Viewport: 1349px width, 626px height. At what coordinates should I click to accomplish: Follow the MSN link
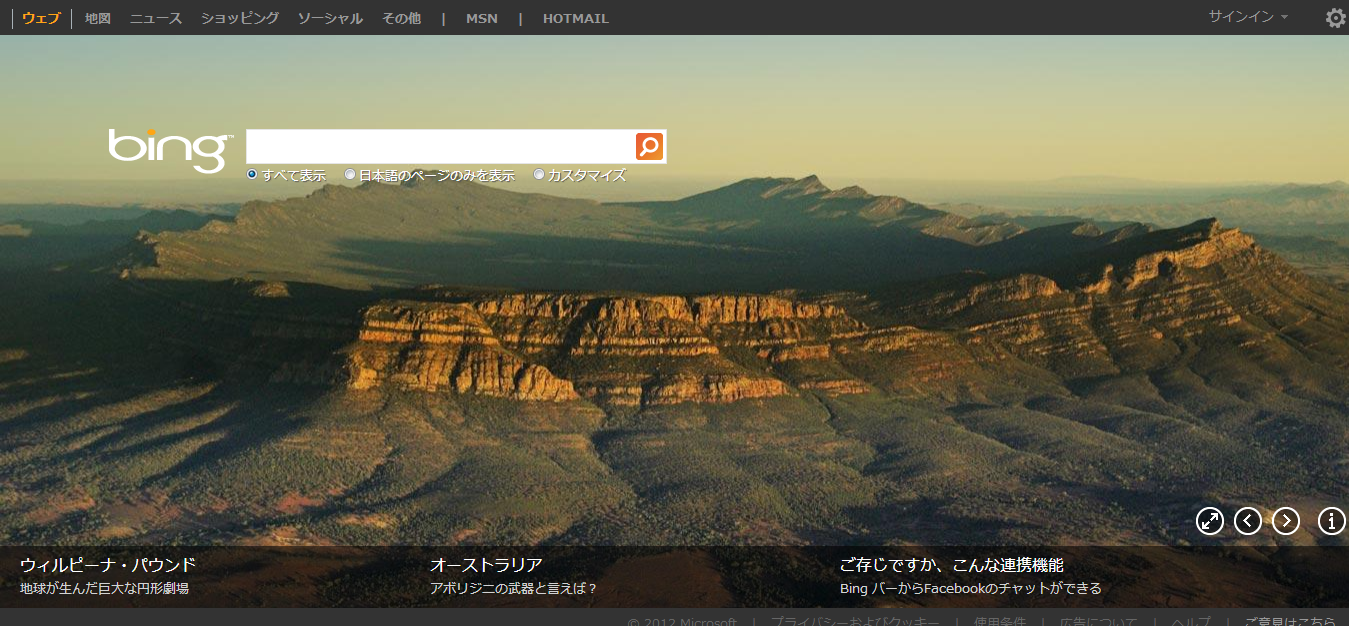482,18
